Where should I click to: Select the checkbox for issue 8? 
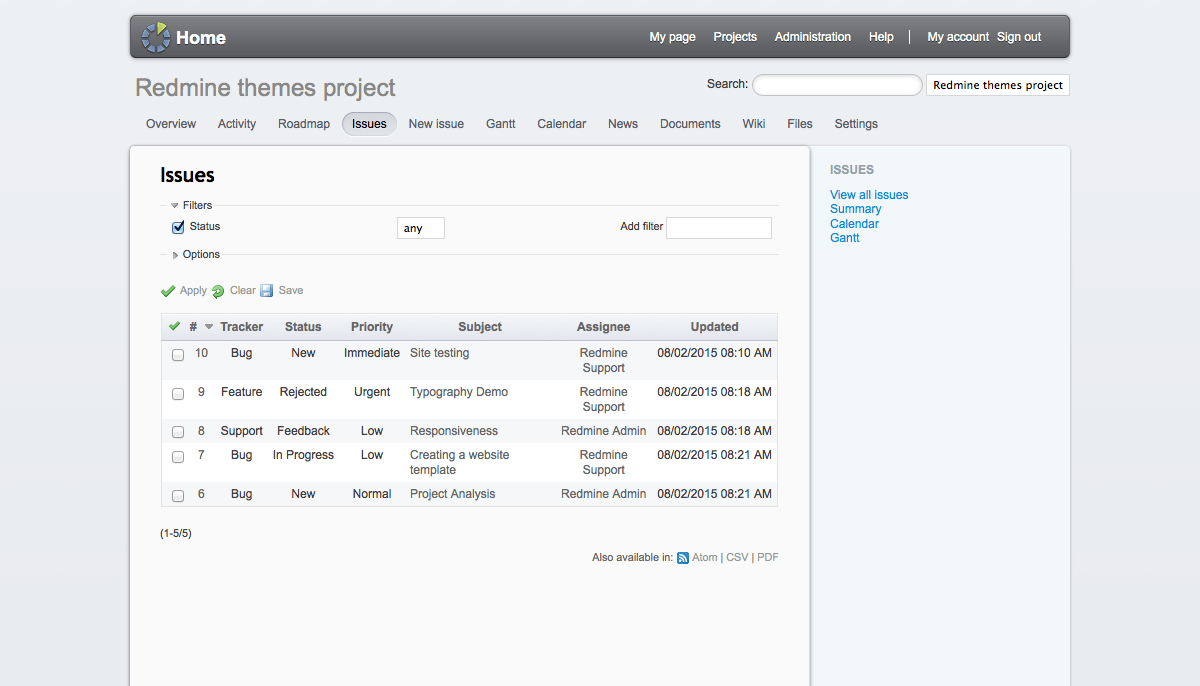178,433
